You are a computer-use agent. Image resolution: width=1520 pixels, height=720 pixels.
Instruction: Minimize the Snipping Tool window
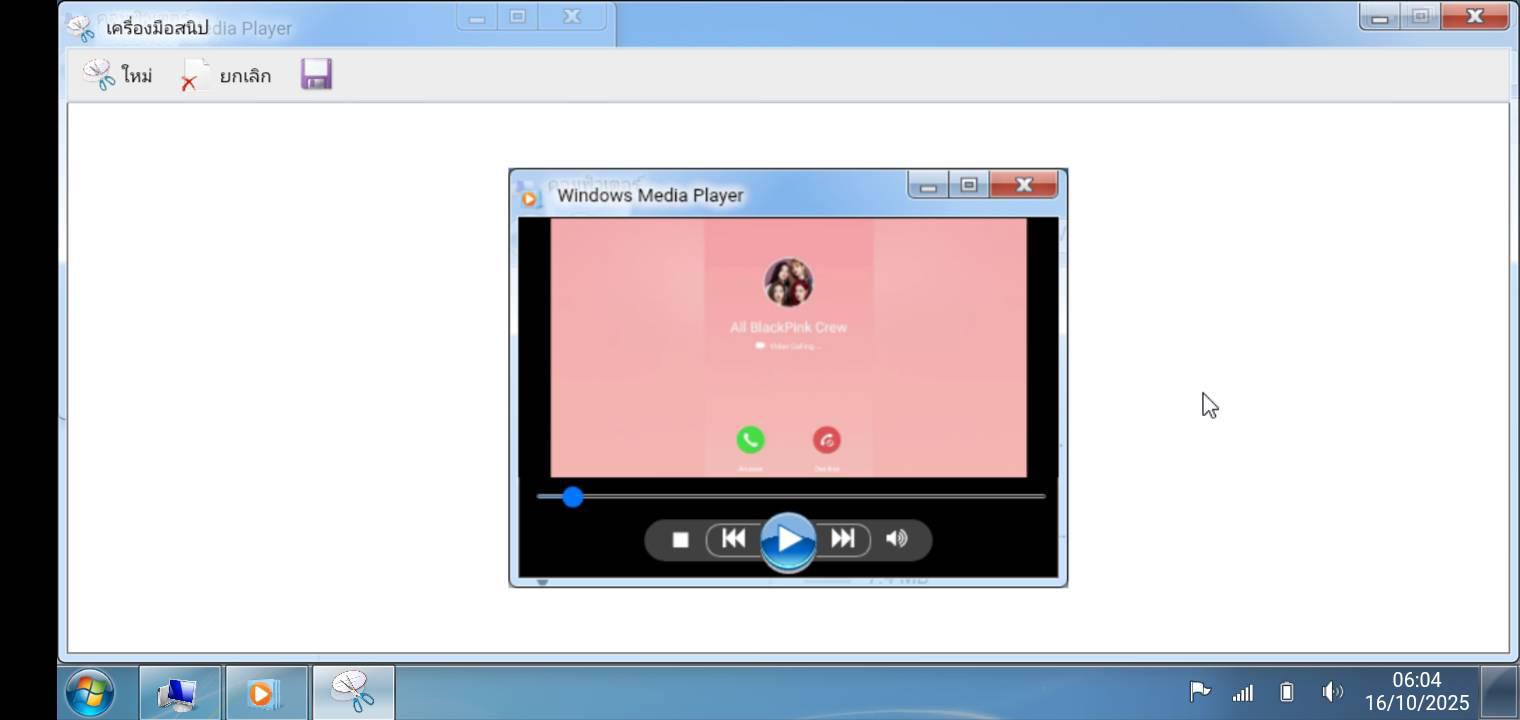click(x=1380, y=16)
